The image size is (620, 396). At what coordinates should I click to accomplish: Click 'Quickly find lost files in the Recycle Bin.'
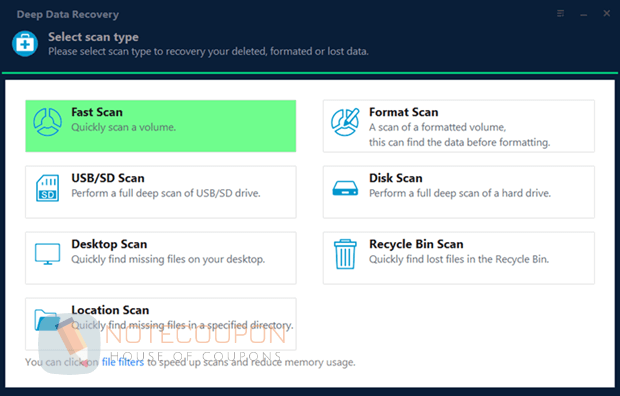[x=459, y=260]
